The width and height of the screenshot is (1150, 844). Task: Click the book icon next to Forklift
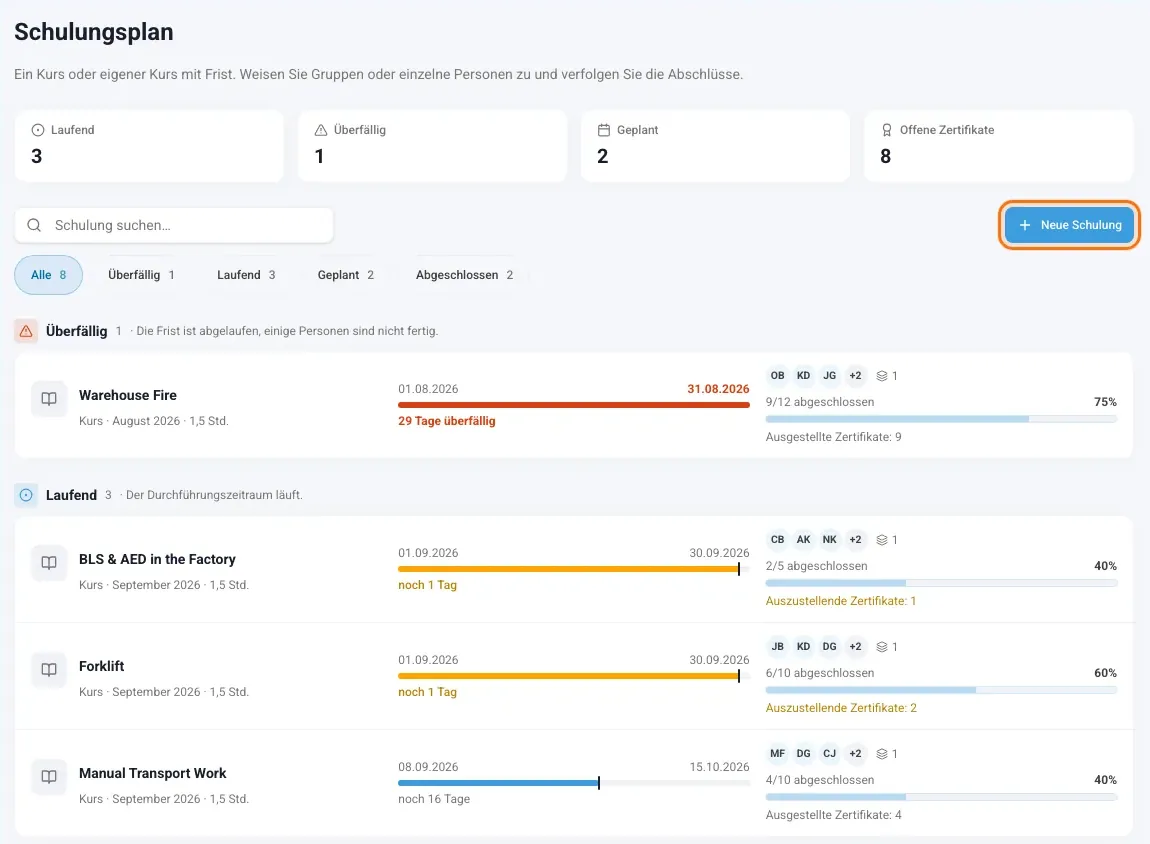(49, 670)
